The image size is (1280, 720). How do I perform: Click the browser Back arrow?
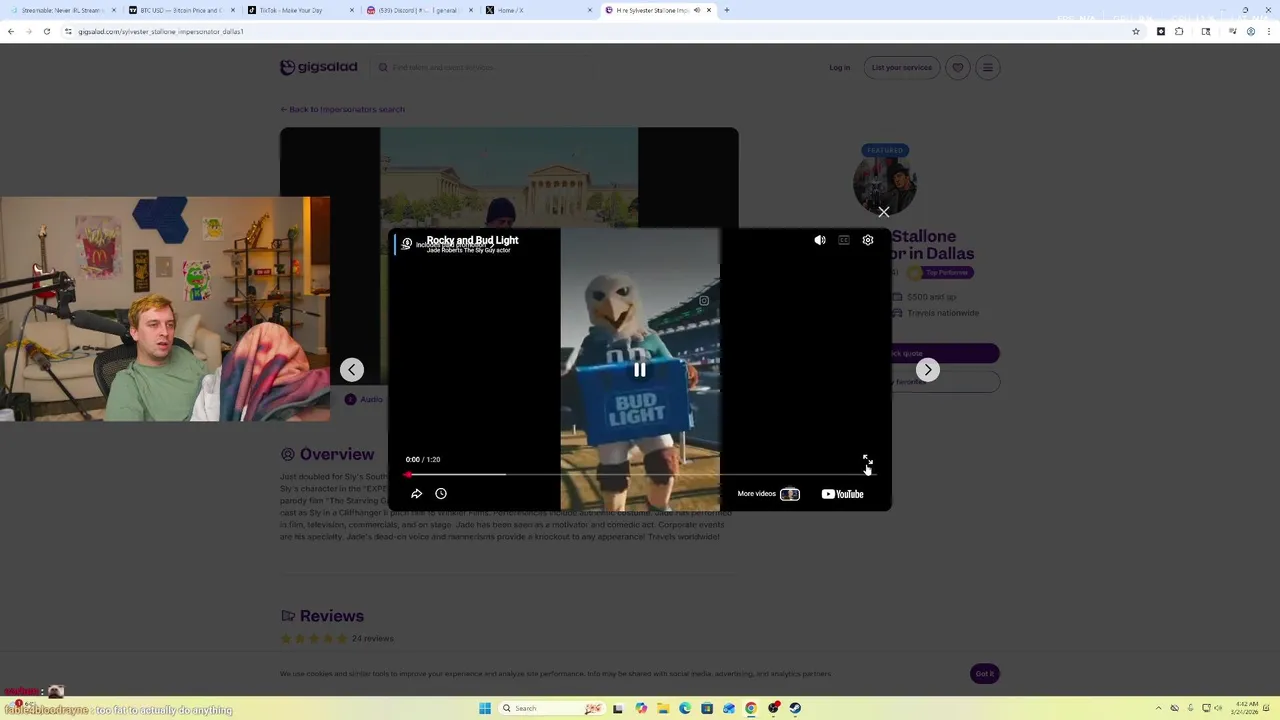coord(10,31)
